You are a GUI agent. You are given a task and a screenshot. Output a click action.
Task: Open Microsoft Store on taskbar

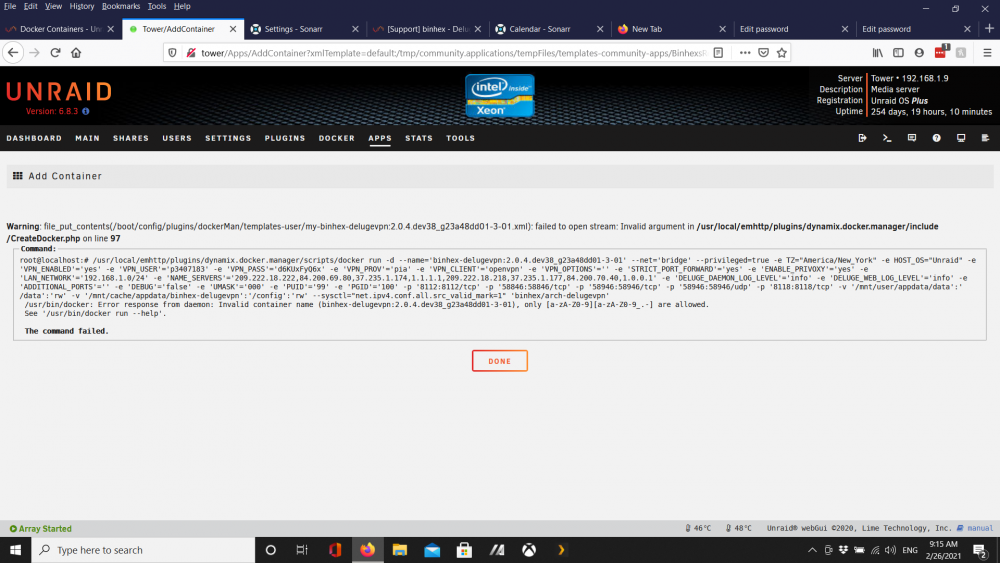(x=464, y=550)
